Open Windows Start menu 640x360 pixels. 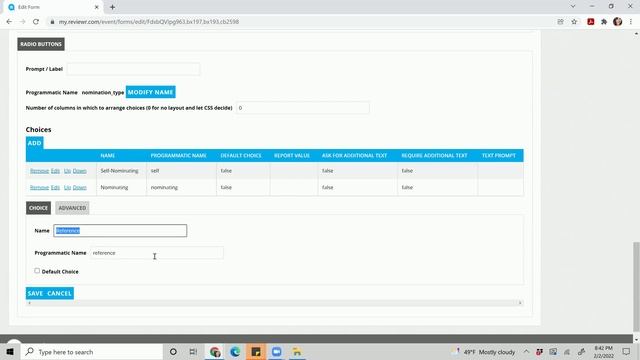pos(10,351)
